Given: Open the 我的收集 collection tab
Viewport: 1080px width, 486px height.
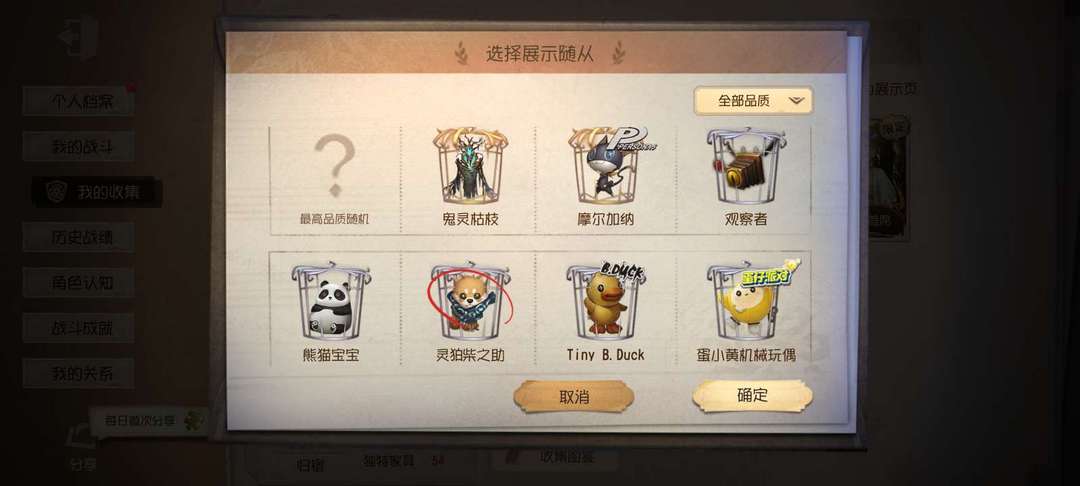Looking at the screenshot, I should (x=96, y=192).
